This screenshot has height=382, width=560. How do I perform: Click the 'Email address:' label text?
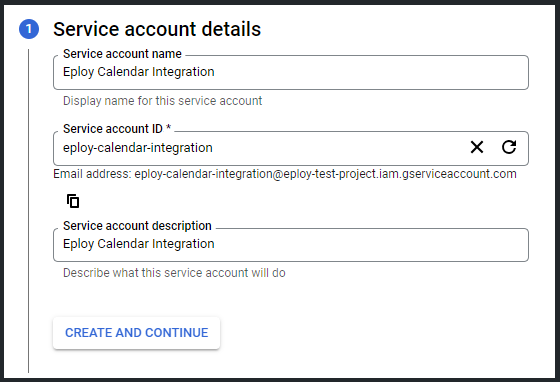pyautogui.click(x=92, y=174)
